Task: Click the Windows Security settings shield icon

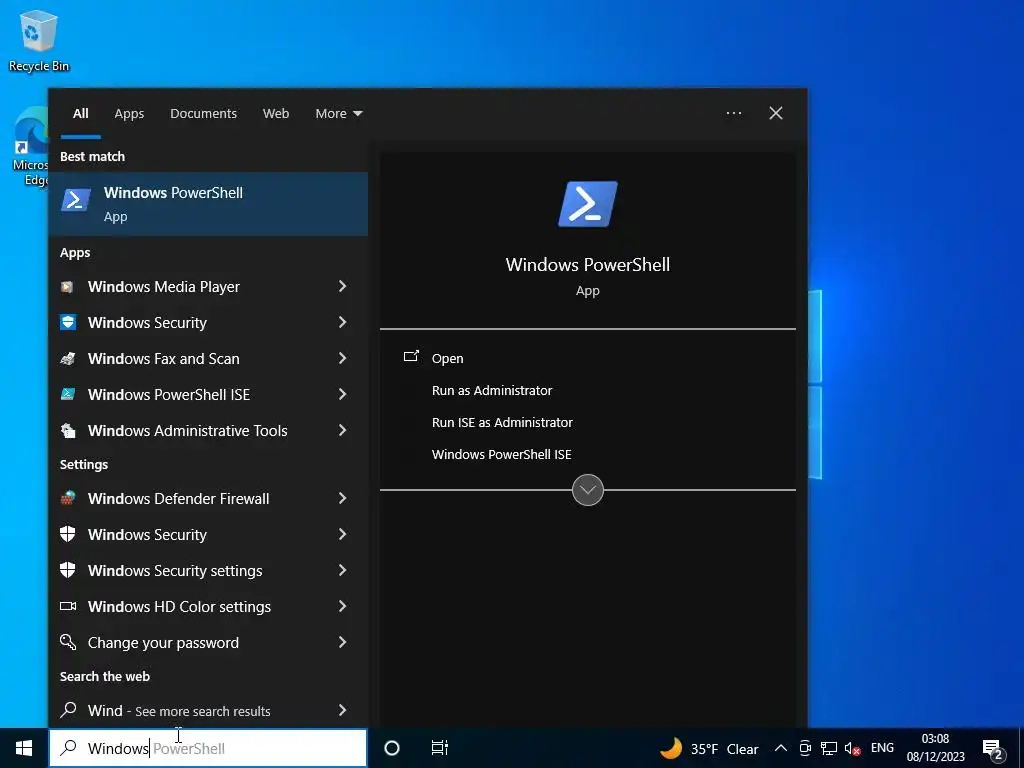Action: [68, 570]
